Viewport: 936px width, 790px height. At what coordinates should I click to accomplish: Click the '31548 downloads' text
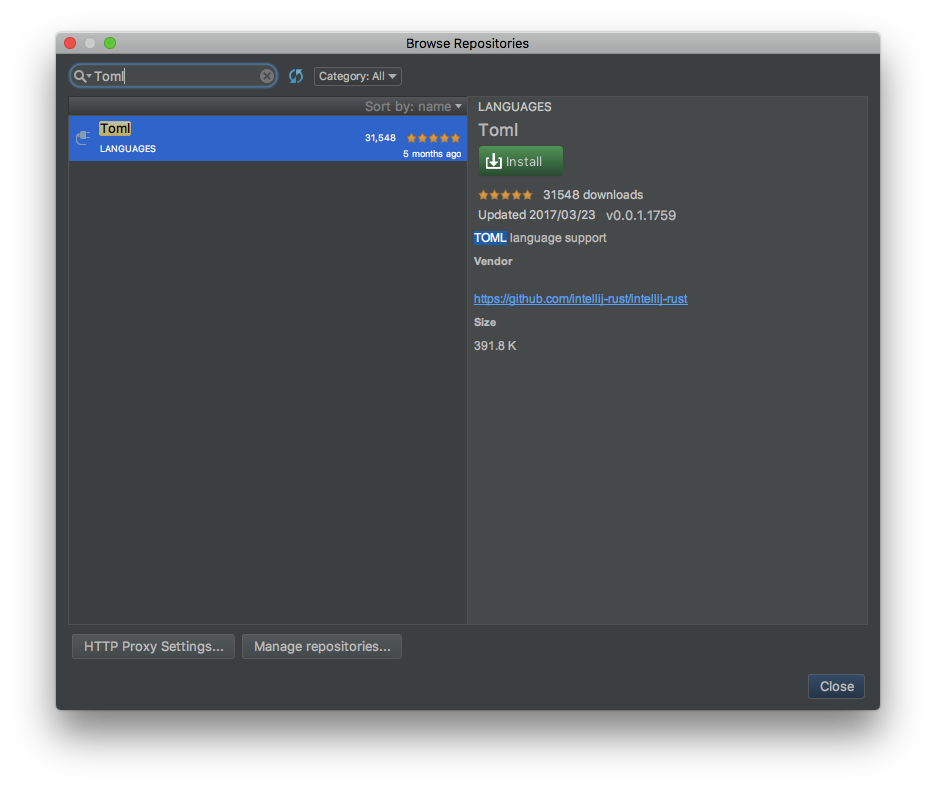point(593,195)
